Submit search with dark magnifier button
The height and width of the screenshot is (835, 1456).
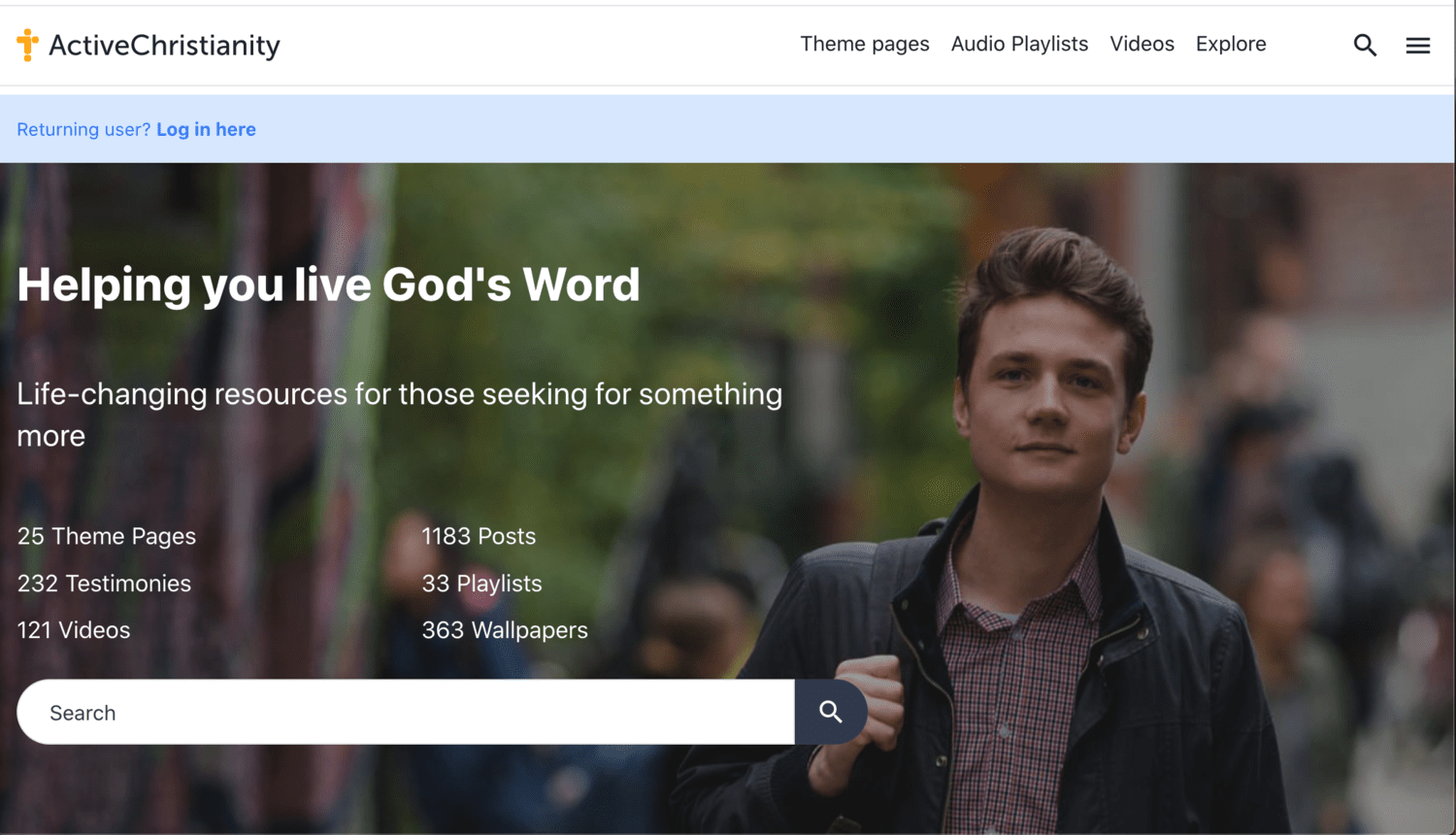tap(830, 712)
